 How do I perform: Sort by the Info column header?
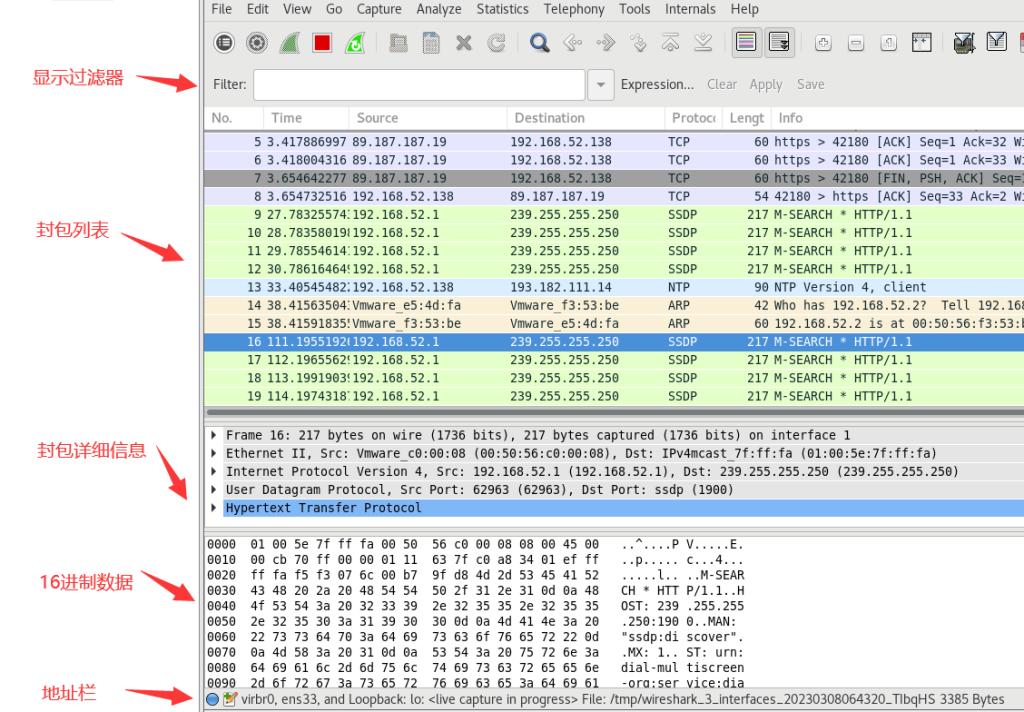(x=898, y=118)
